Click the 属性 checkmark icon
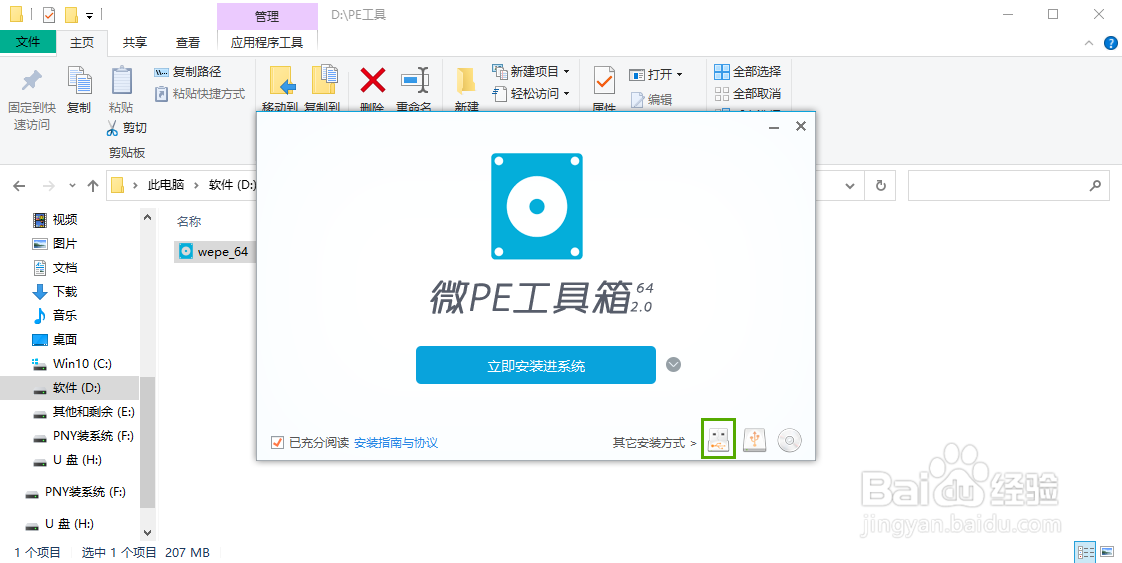Screen dimensions: 1122x563 (x=605, y=81)
